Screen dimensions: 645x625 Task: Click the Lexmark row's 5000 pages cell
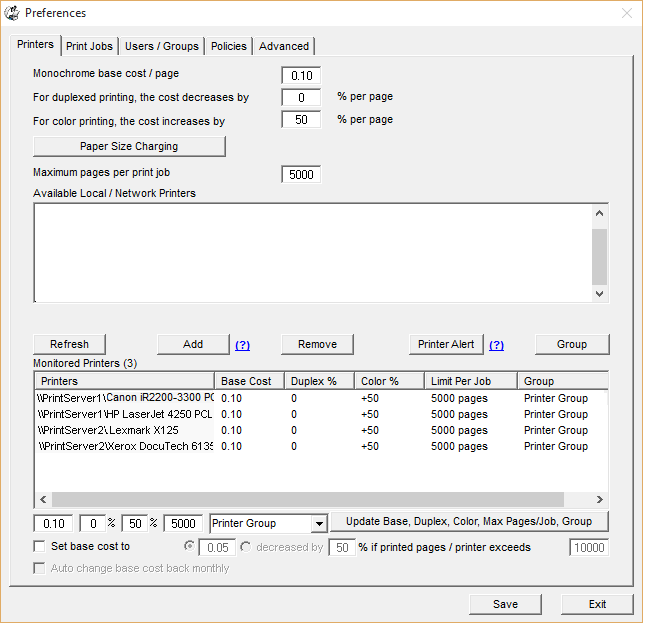pos(459,430)
